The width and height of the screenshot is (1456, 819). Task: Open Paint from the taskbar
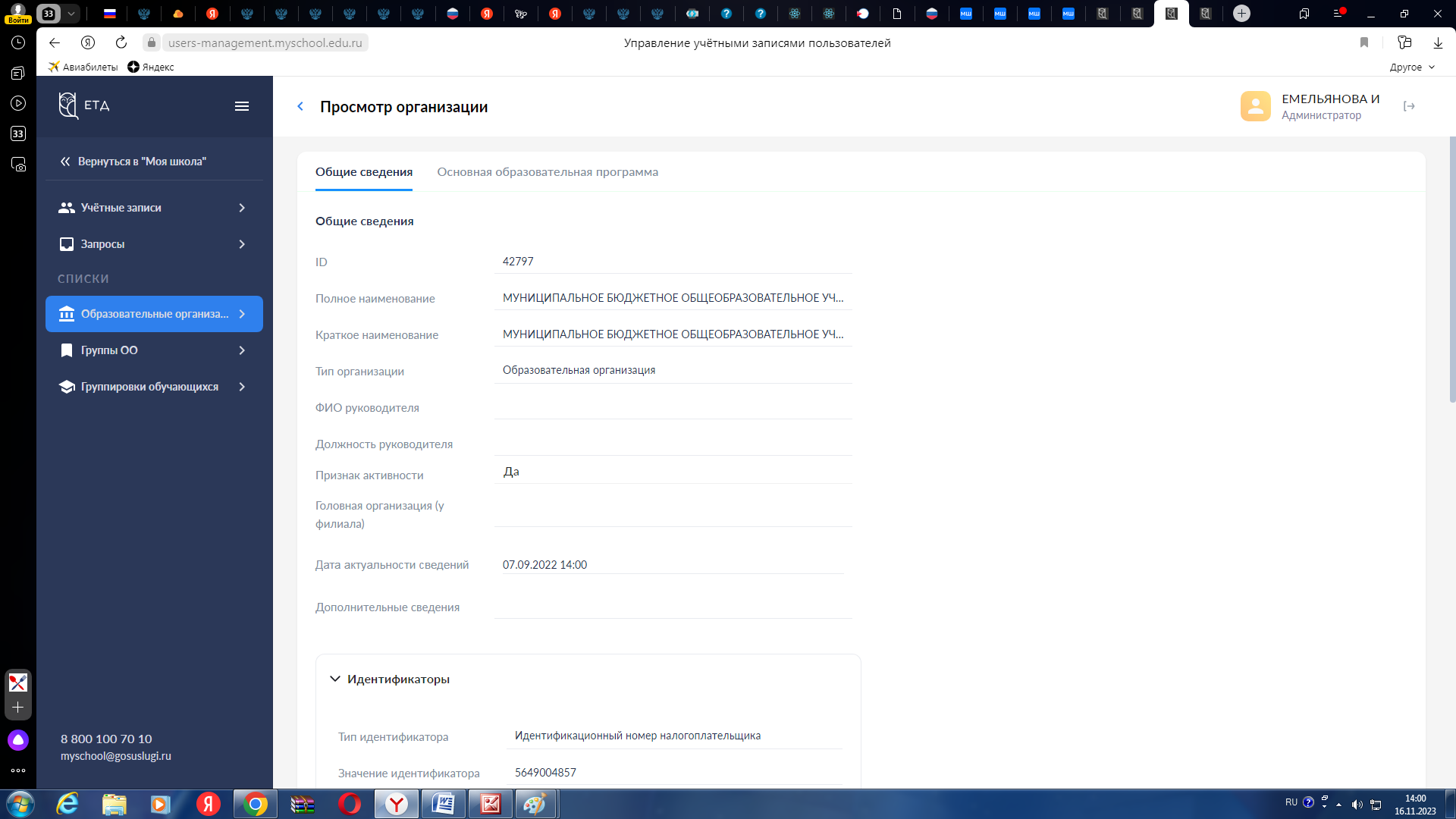535,804
